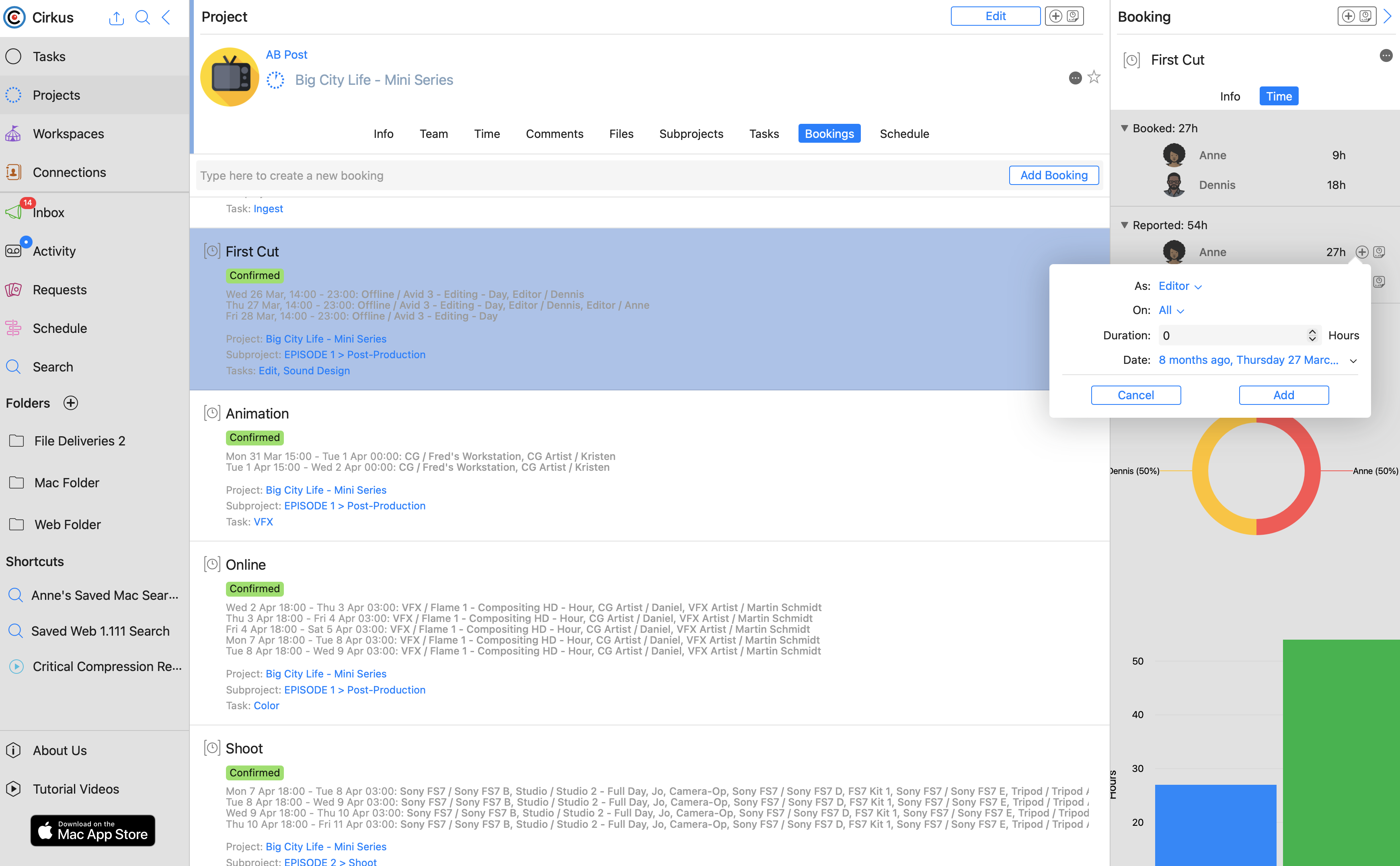Collapse the Booked: 27h section

(x=1124, y=128)
